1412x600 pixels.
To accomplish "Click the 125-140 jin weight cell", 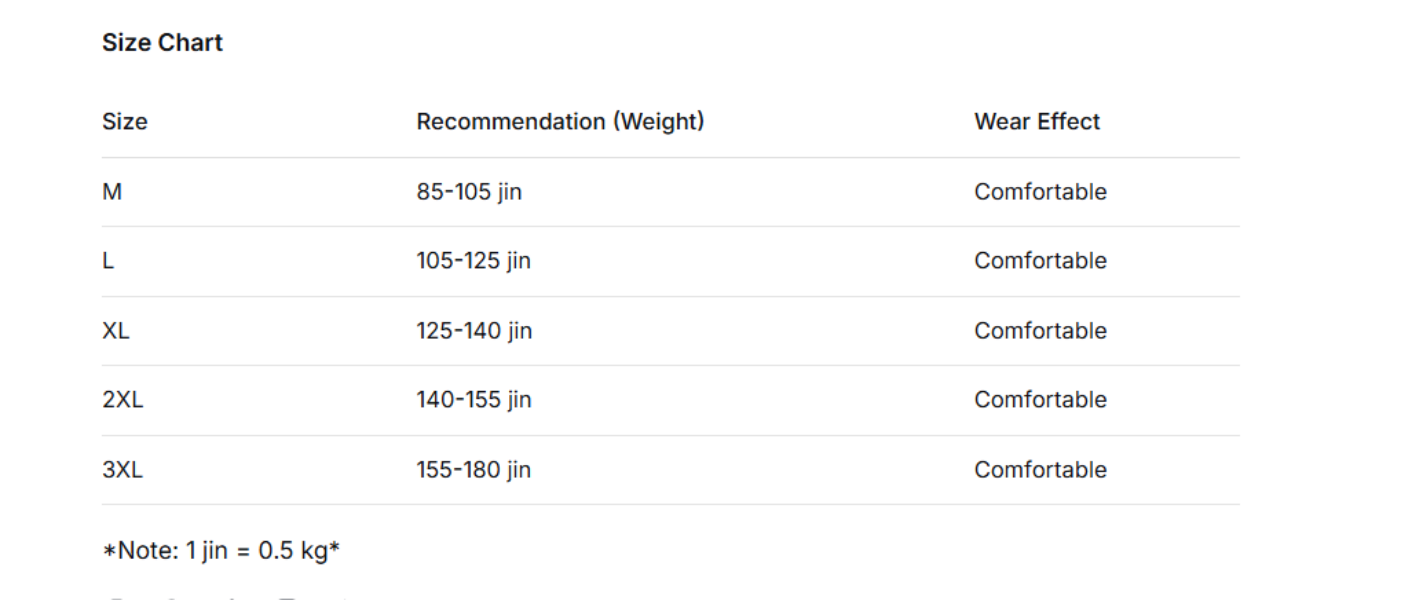I will click(x=474, y=331).
